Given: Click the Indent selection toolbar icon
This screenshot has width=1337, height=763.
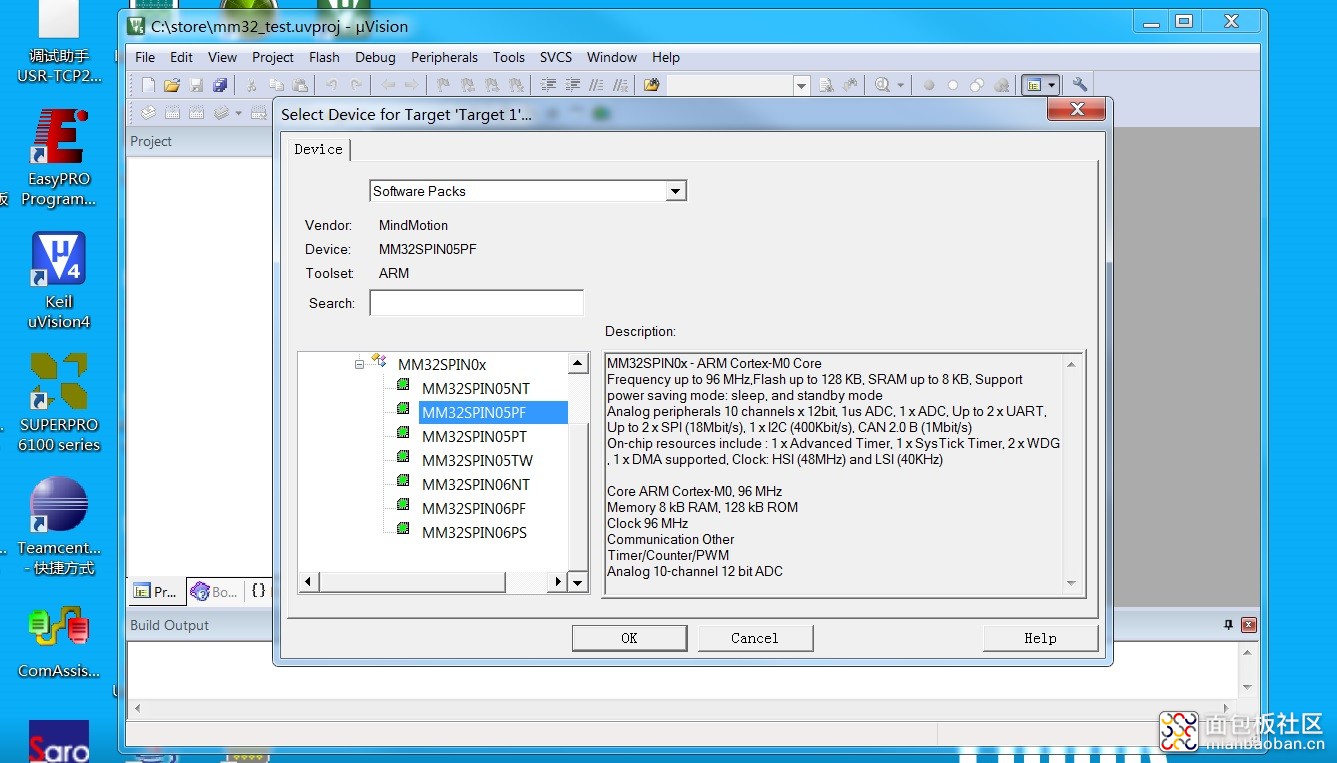Looking at the screenshot, I should [x=548, y=85].
